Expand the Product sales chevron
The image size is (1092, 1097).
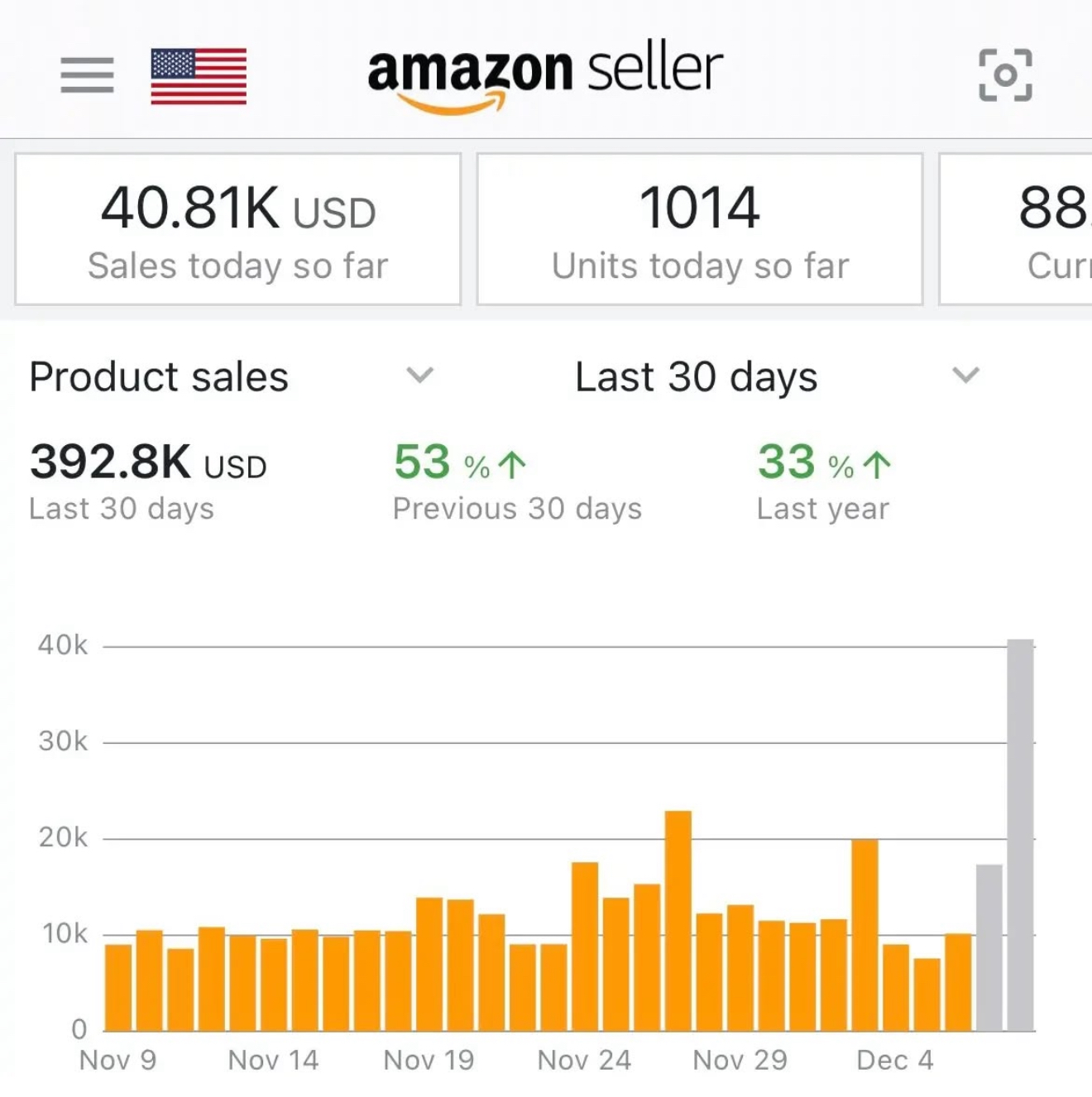pyautogui.click(x=420, y=376)
